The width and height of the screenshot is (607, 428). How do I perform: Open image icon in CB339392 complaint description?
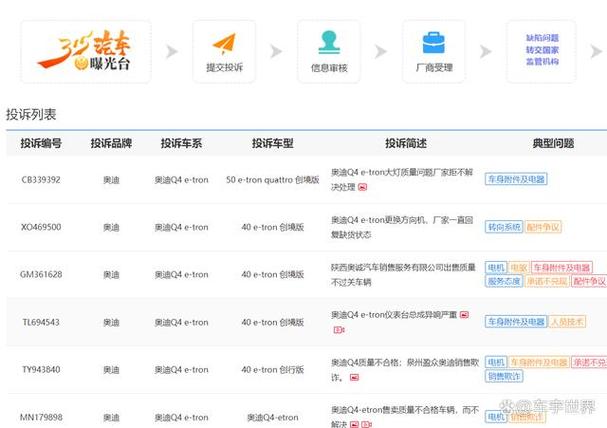362,187
